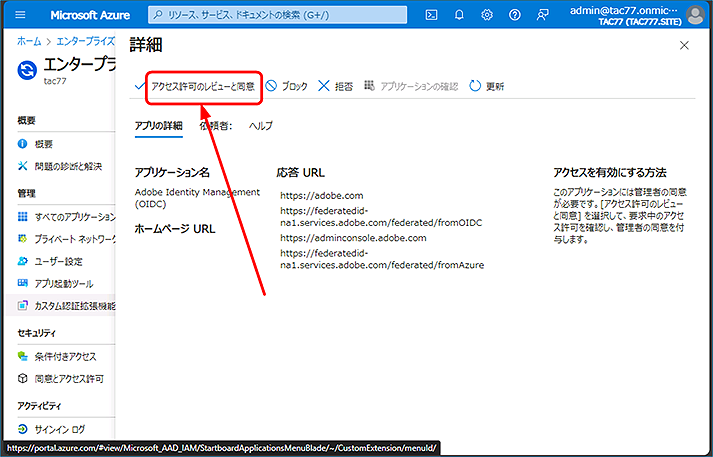This screenshot has height=457, width=713.
Task: Click the 条件付きアクセス shield icon
Action: pos(22,357)
